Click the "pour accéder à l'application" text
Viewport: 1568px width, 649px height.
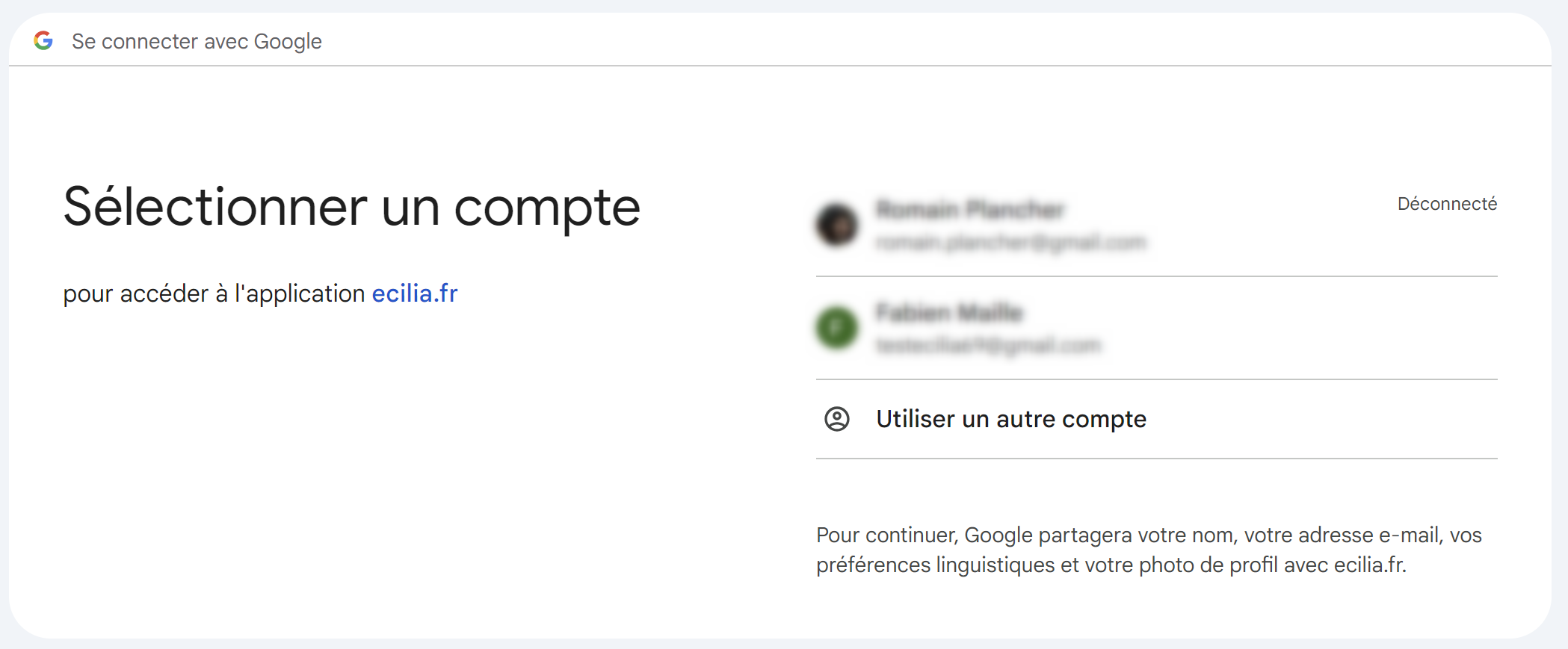pyautogui.click(x=214, y=294)
